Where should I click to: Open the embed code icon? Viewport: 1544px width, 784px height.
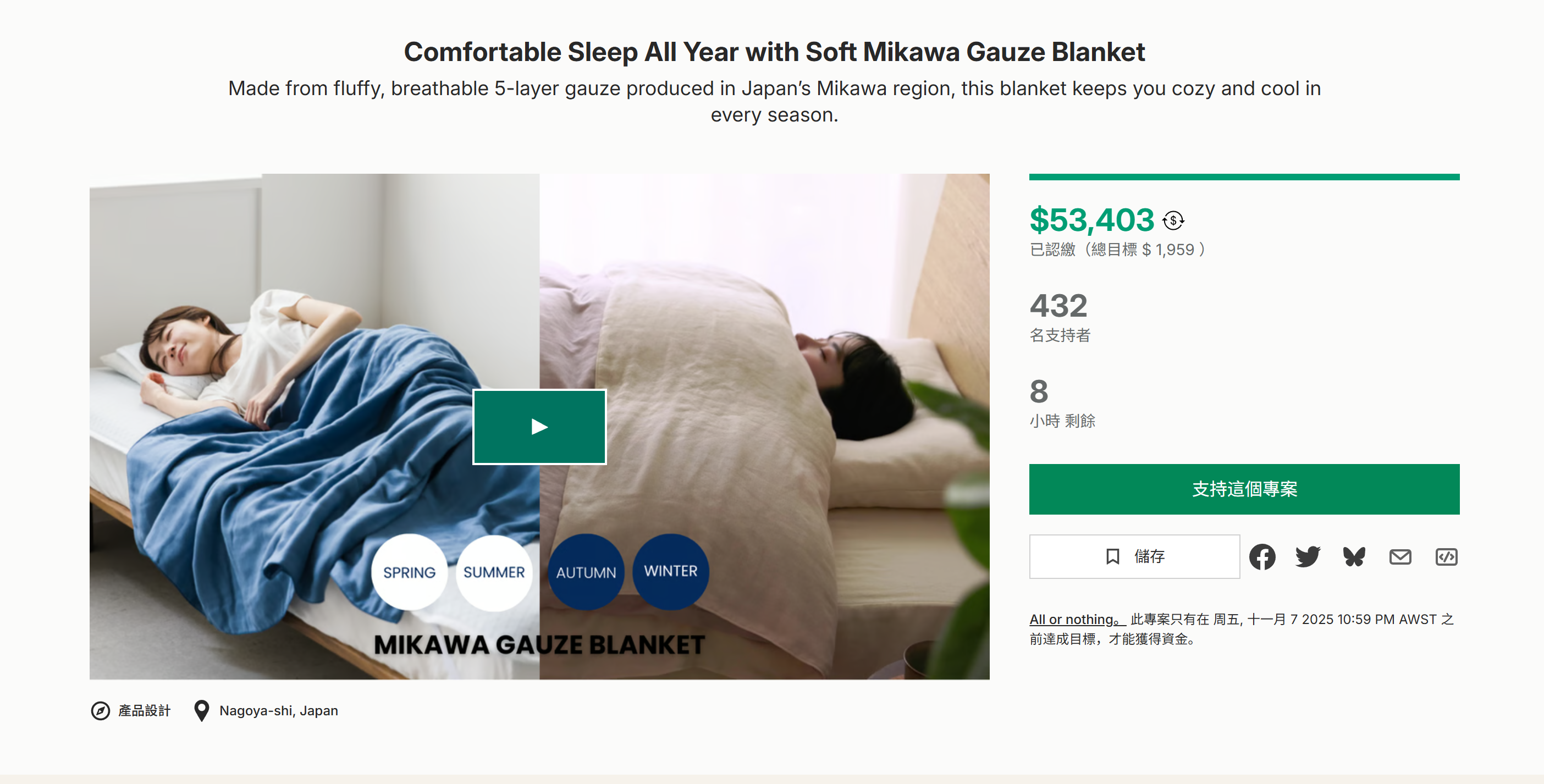pyautogui.click(x=1446, y=557)
